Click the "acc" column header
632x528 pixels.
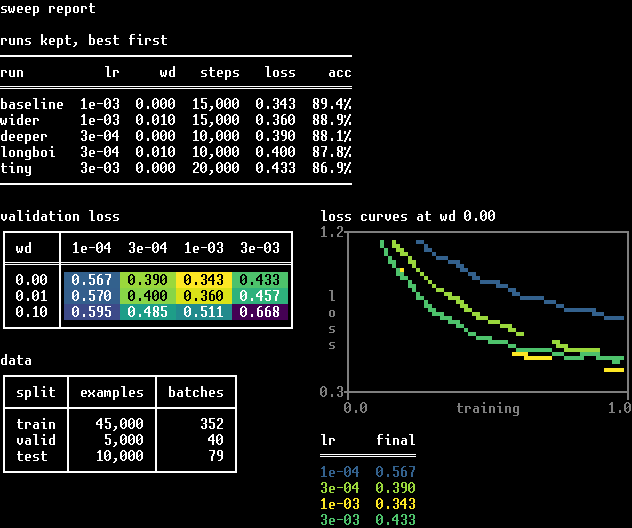340,73
